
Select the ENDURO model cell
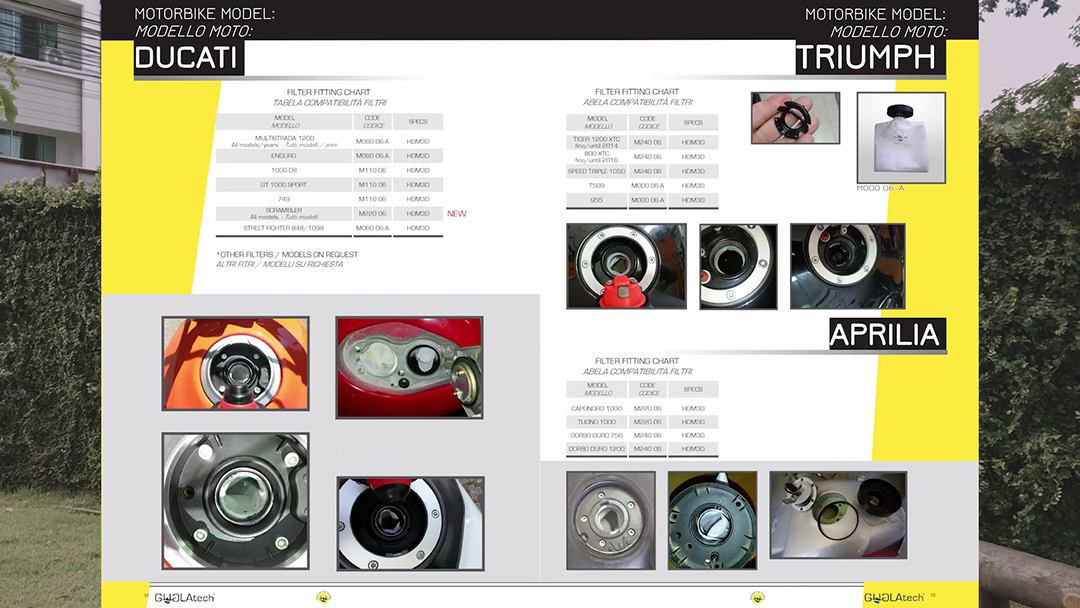[284, 156]
